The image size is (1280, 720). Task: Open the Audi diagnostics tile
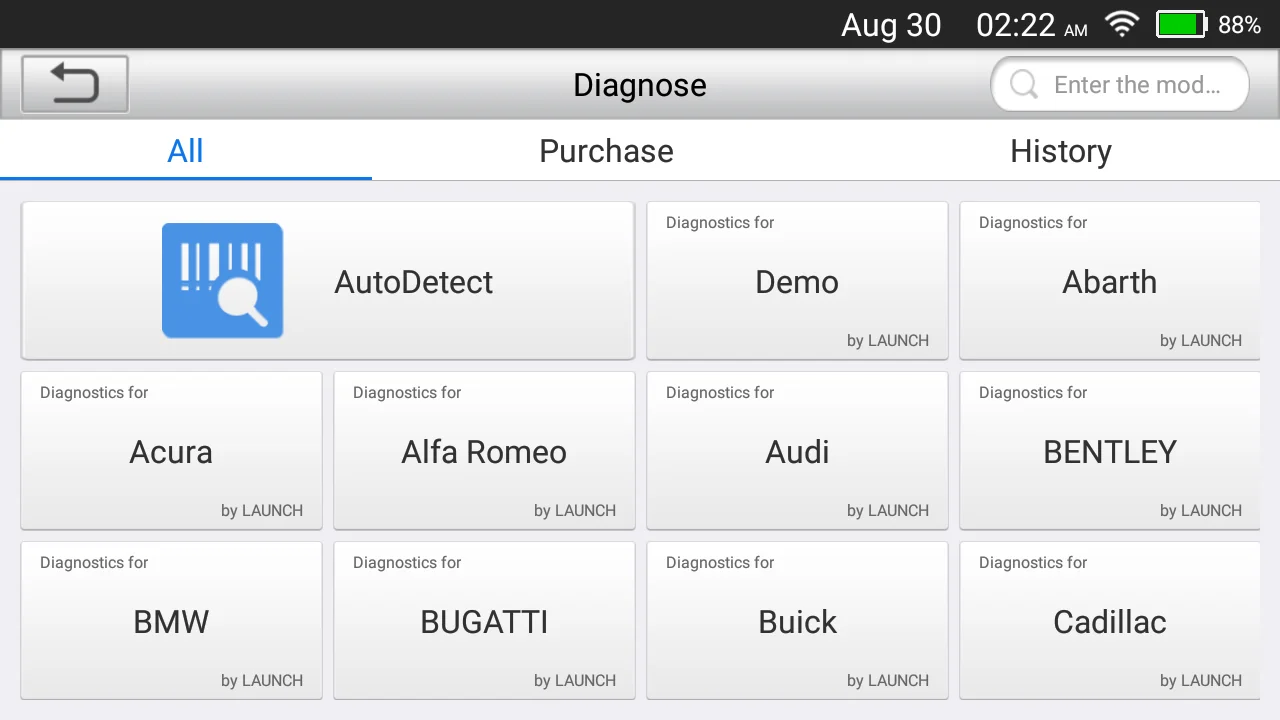(x=797, y=451)
